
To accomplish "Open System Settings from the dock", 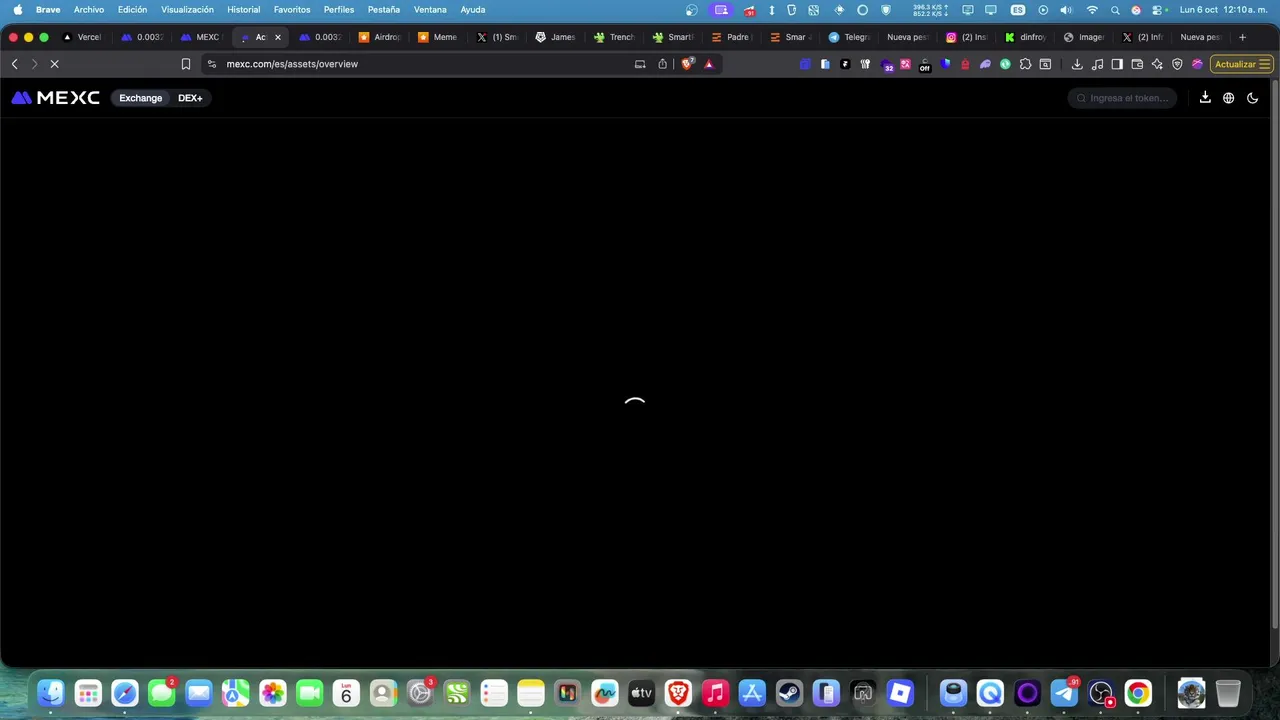I will point(420,693).
